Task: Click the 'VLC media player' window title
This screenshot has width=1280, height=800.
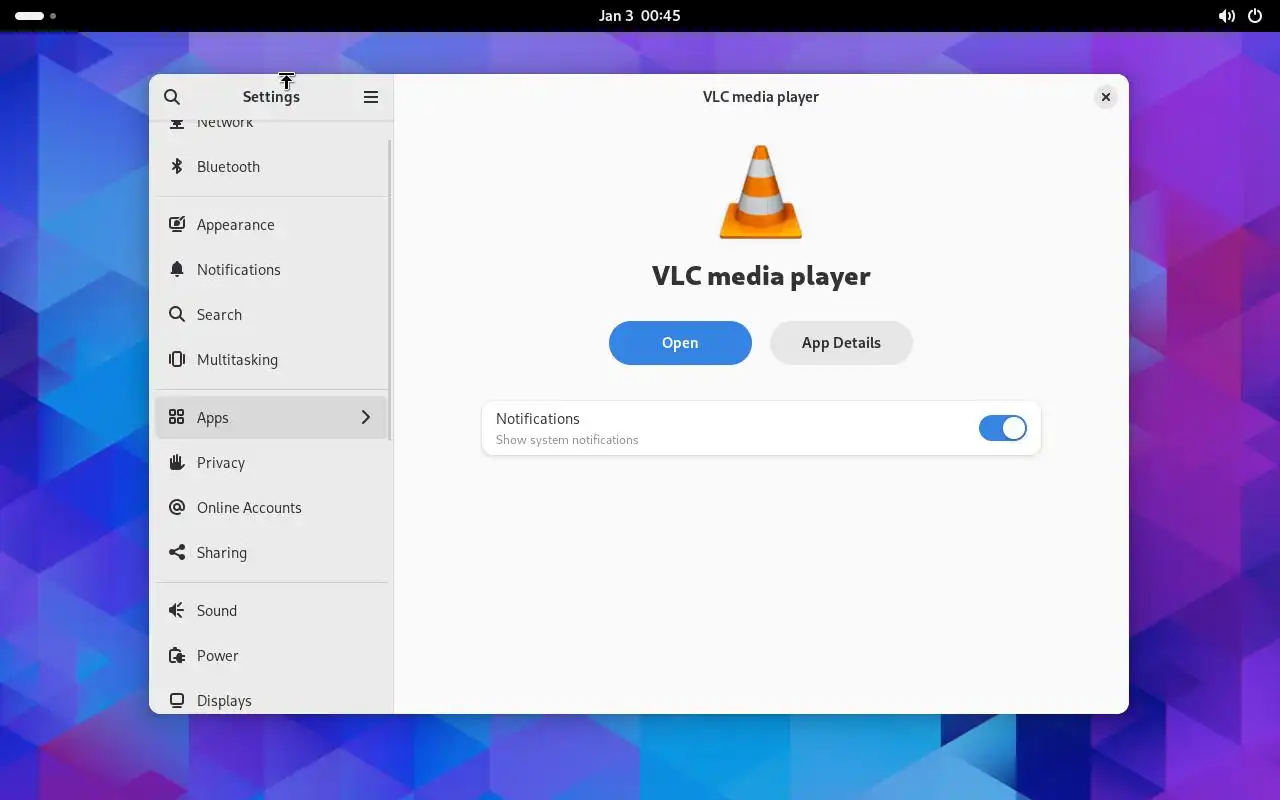Action: pos(761,97)
